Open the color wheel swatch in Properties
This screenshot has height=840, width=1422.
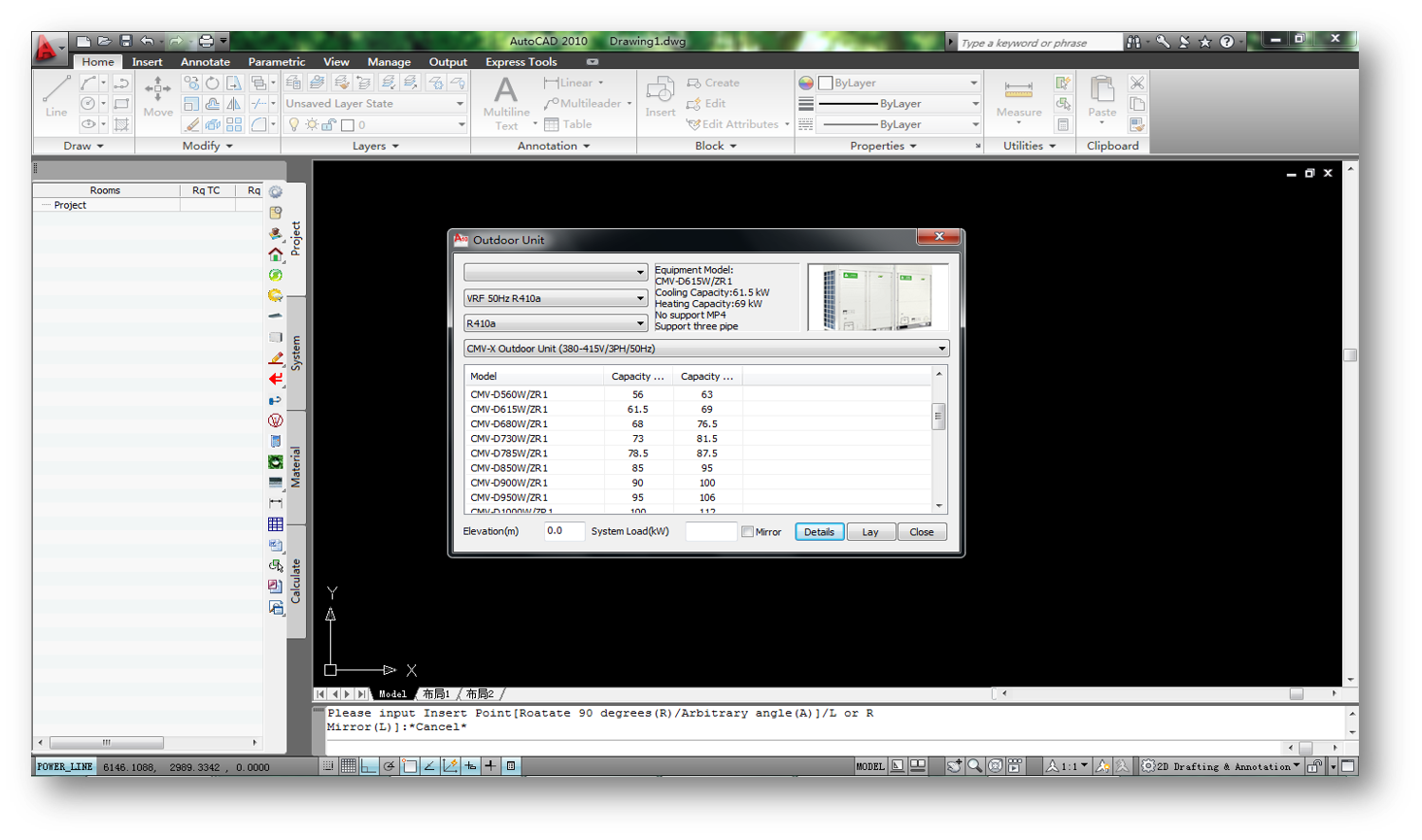pos(806,84)
